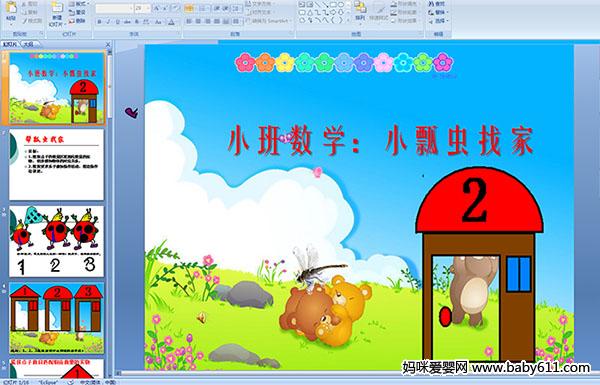The width and height of the screenshot is (600, 385).
Task: Switch to the Outline (大纲) tab
Action: click(x=28, y=44)
